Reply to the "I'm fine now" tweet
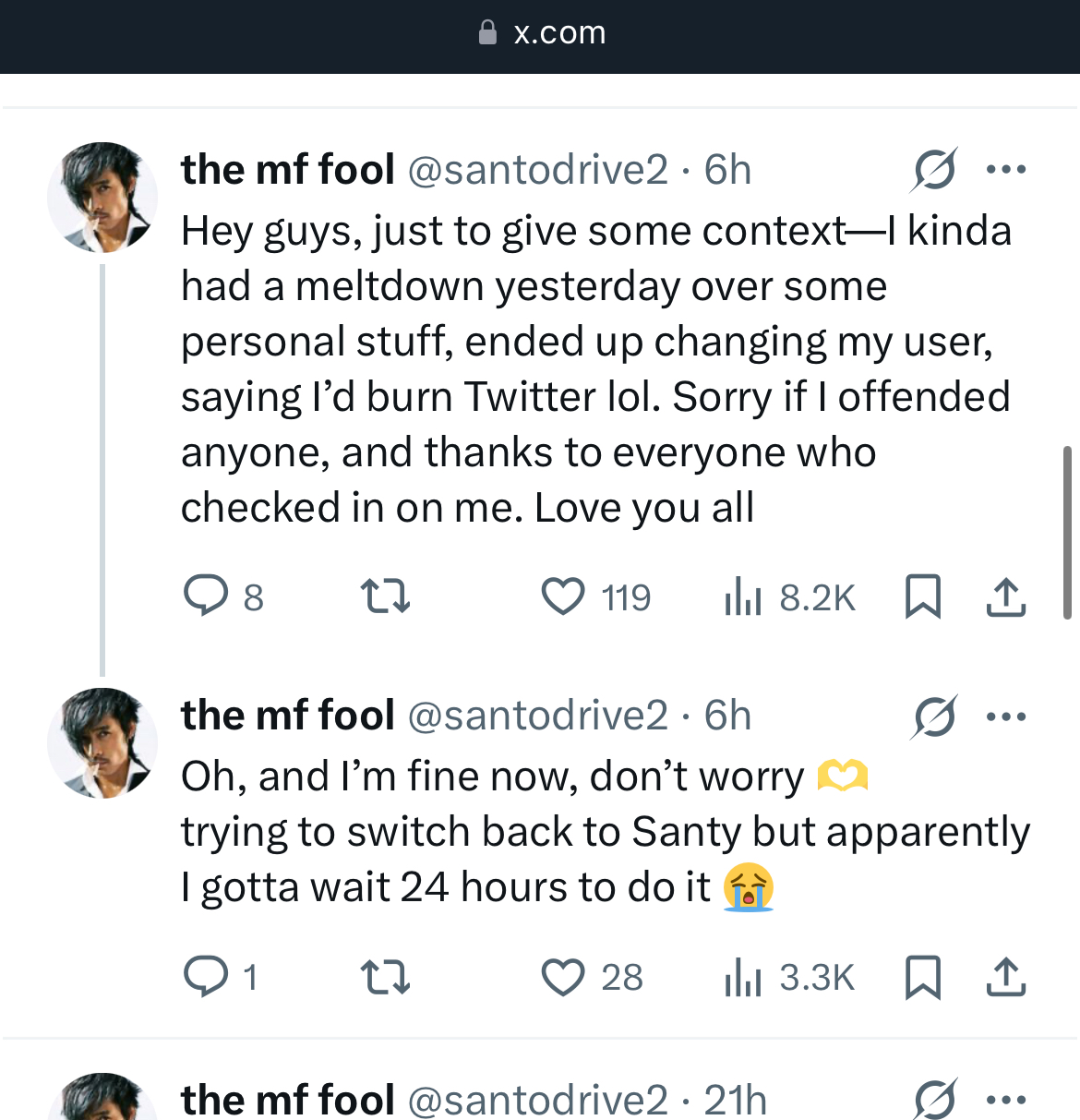Screen dimensions: 1080x1120 pos(206,976)
